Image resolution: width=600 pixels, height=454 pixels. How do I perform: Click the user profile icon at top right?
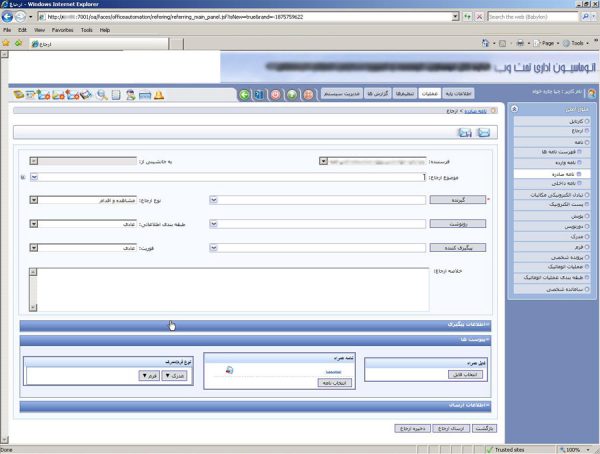(x=591, y=93)
